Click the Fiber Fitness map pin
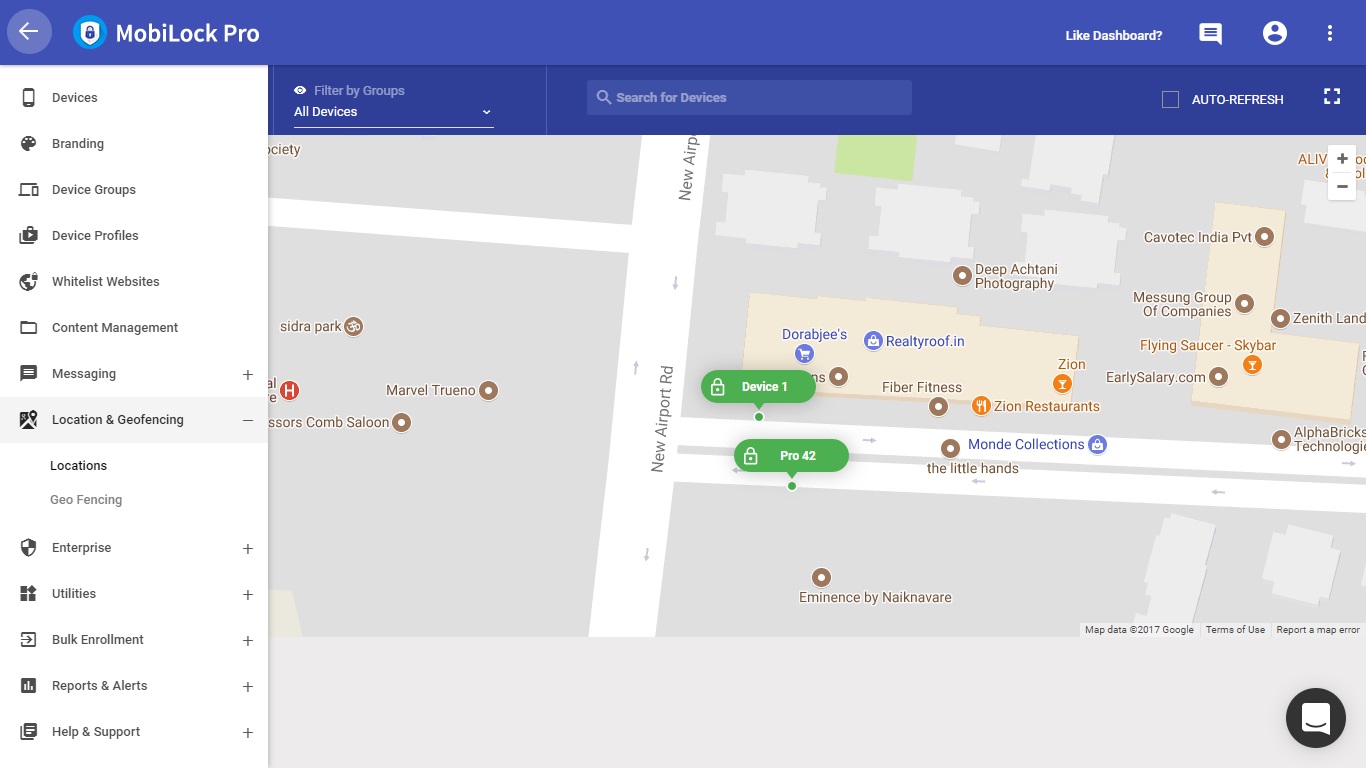The height and width of the screenshot is (768, 1366). (x=938, y=405)
